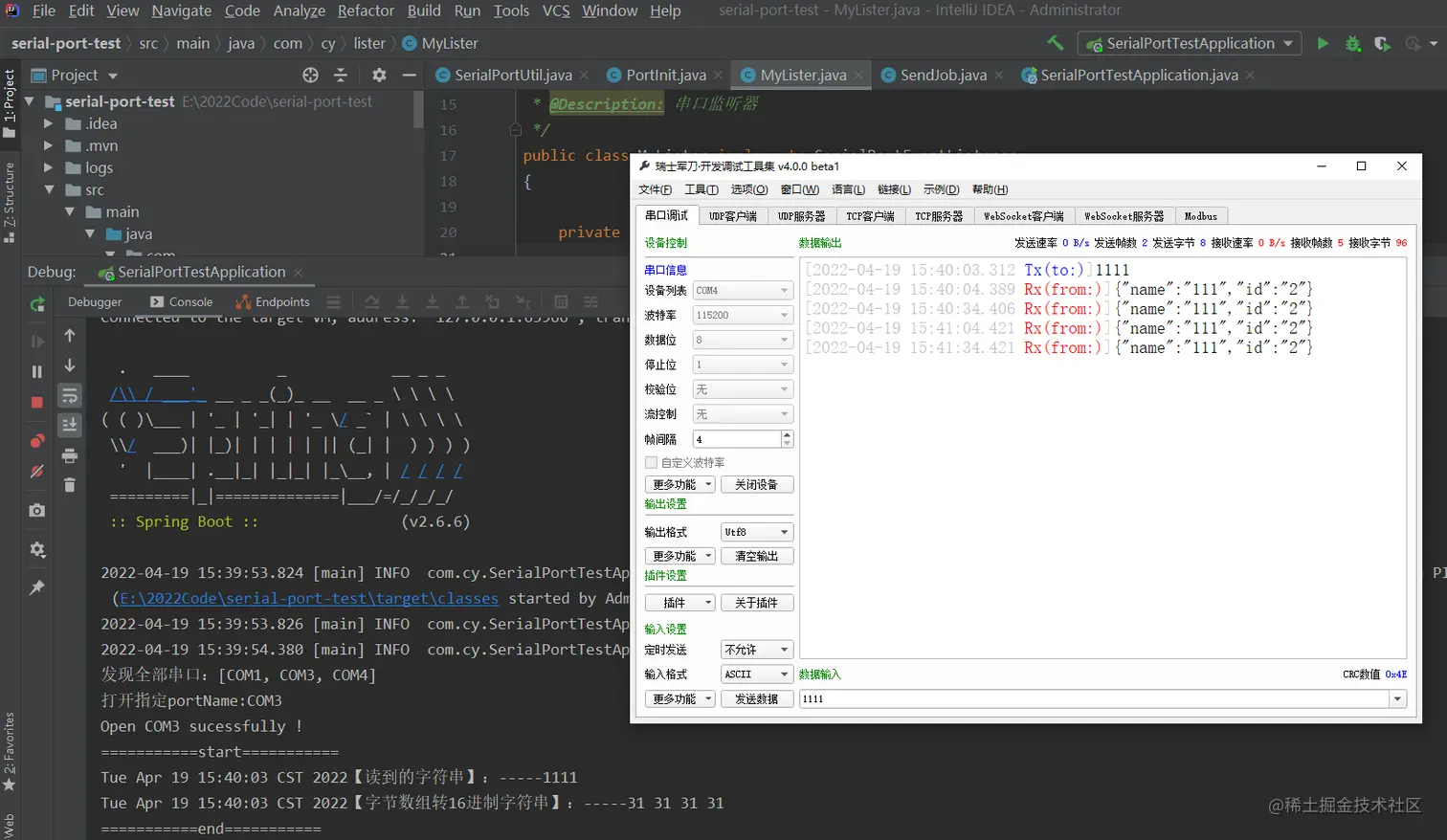The height and width of the screenshot is (840, 1447).
Task: View breakpoints double red circle icon
Action: click(x=37, y=440)
